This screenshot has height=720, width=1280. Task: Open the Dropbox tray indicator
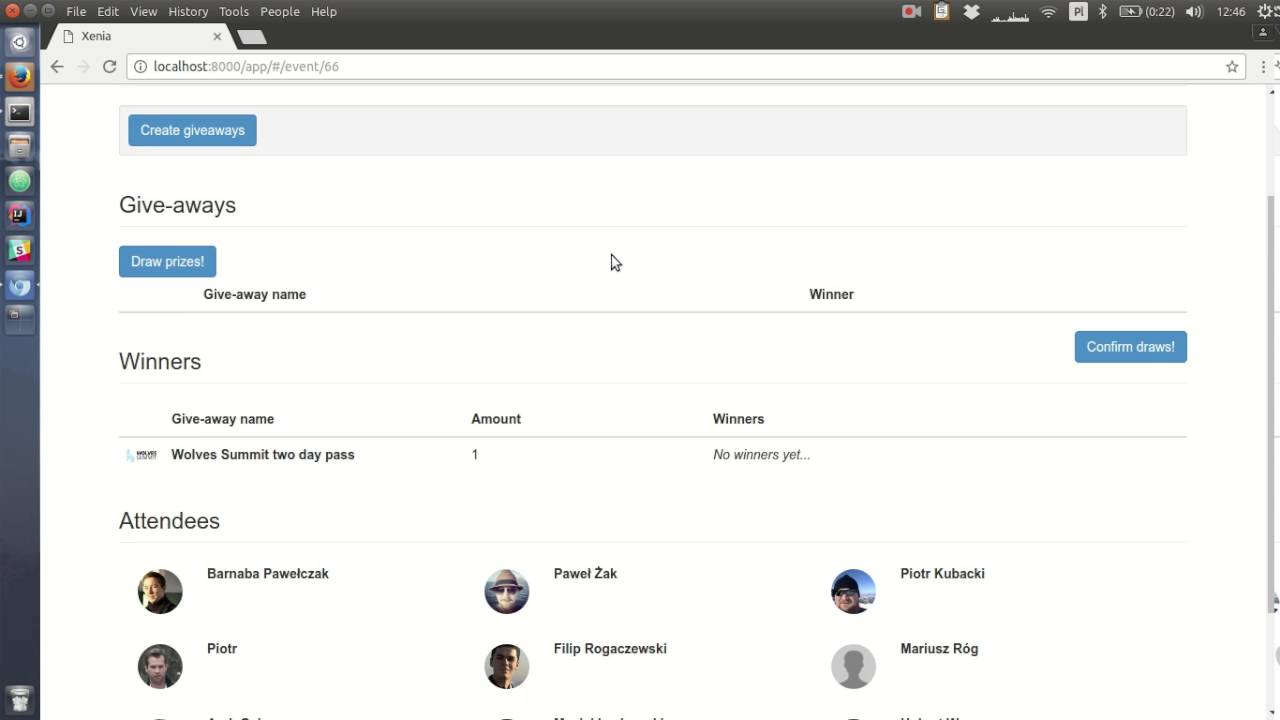[971, 12]
